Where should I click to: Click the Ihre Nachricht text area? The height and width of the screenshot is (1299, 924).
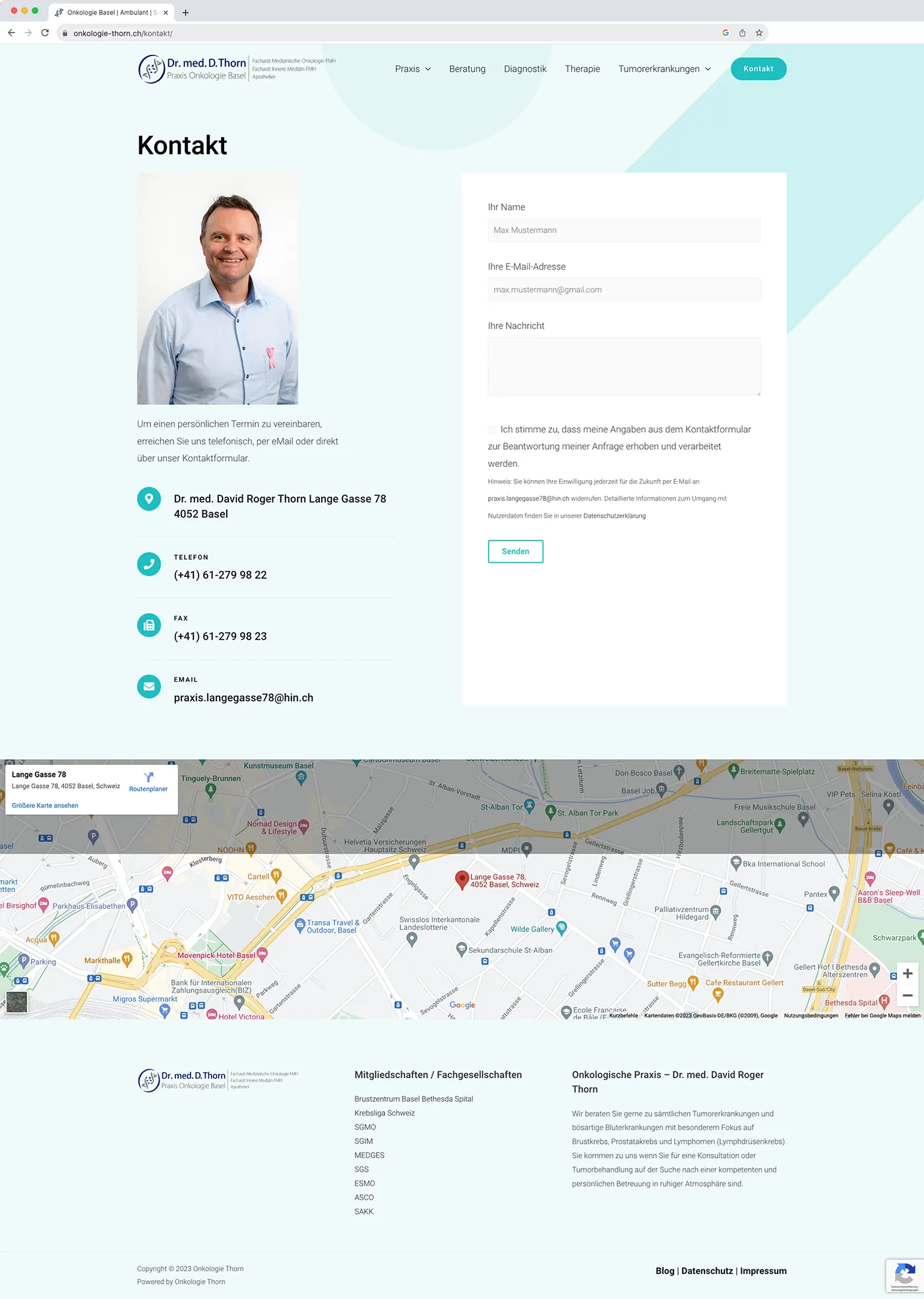point(624,367)
